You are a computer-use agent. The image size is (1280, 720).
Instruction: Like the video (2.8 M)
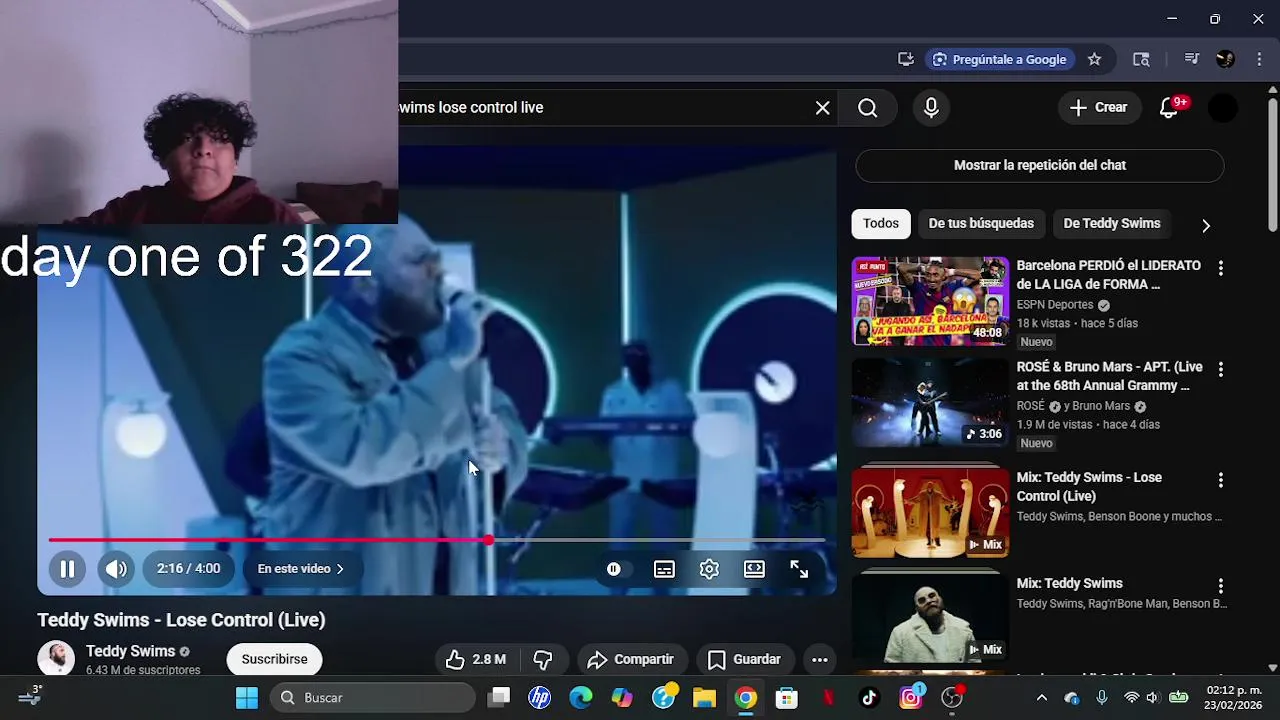[476, 660]
